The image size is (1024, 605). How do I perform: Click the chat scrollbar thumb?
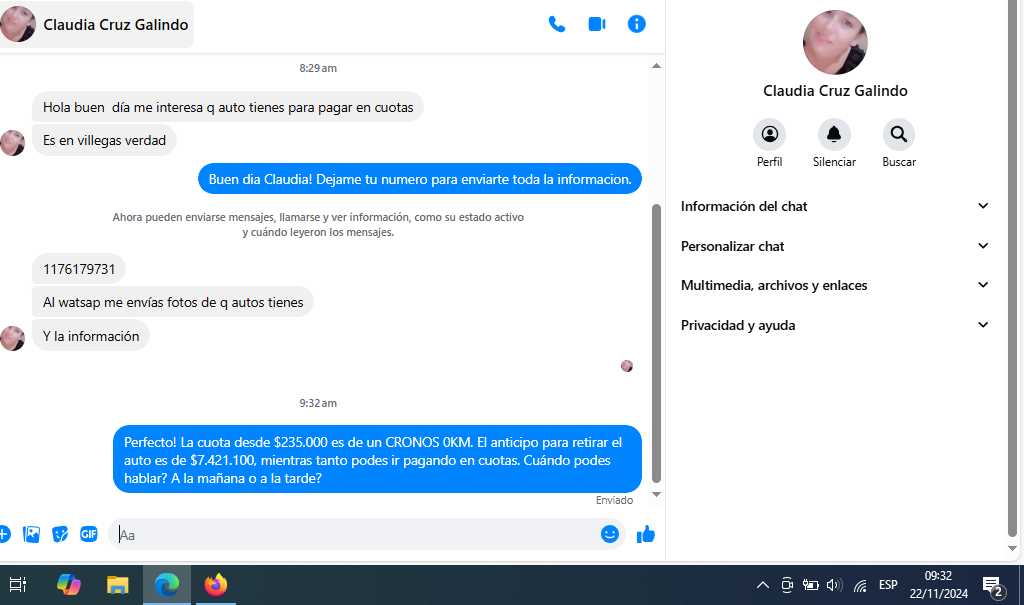click(x=656, y=343)
